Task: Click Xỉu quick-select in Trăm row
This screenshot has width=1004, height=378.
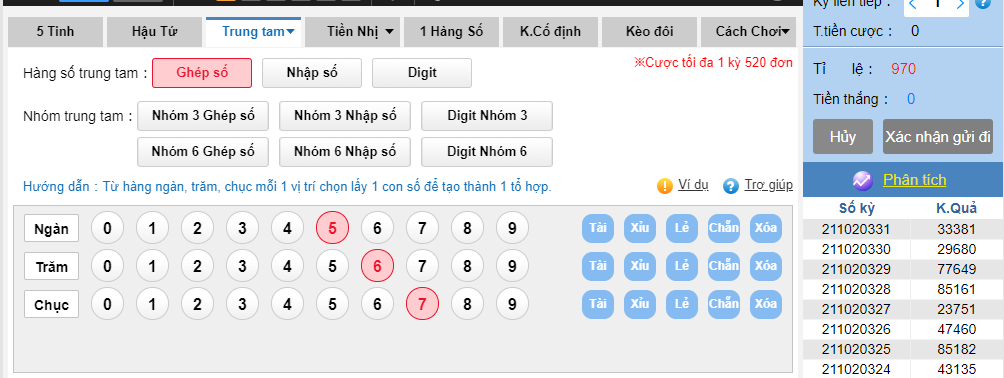Action: tap(640, 266)
